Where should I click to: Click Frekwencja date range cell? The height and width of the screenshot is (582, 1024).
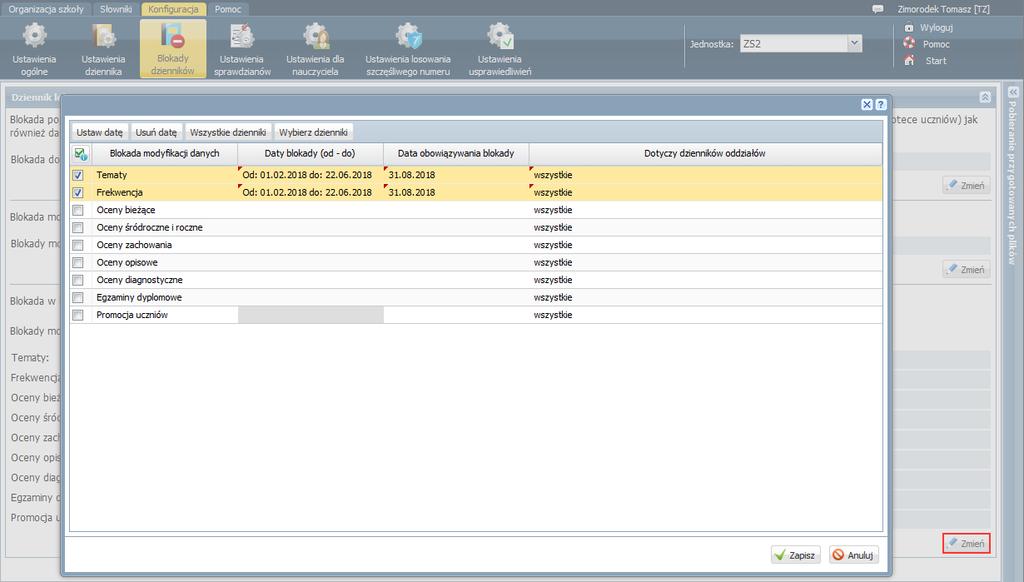click(x=311, y=193)
